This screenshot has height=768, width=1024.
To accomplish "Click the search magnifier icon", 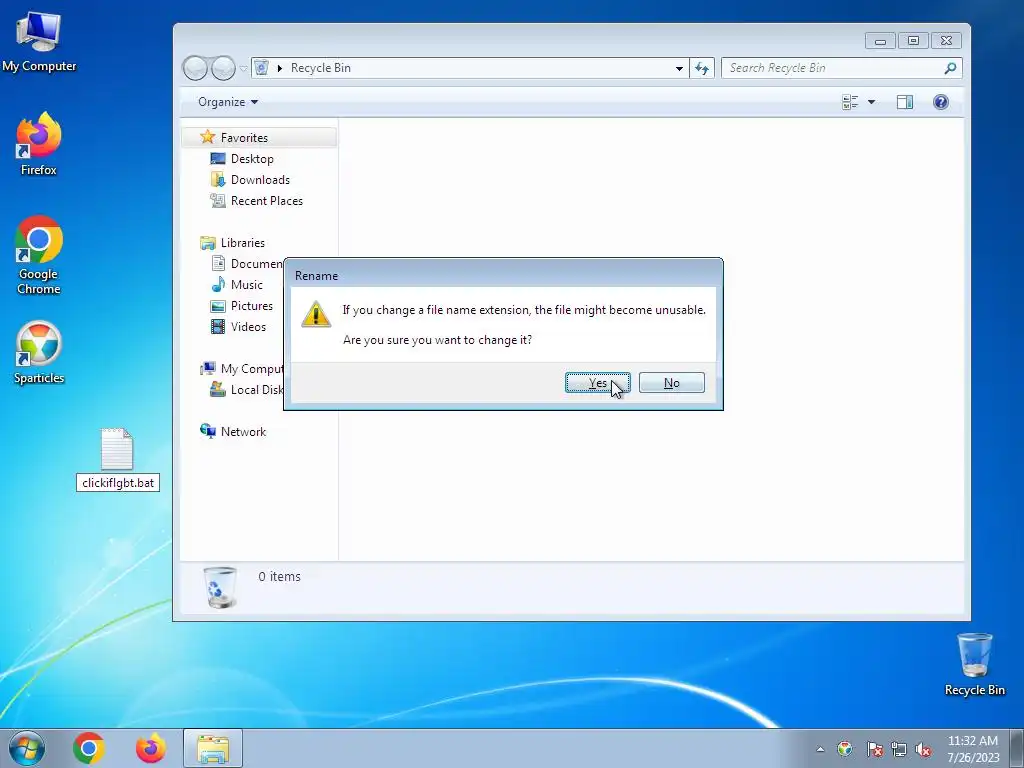I will 950,68.
